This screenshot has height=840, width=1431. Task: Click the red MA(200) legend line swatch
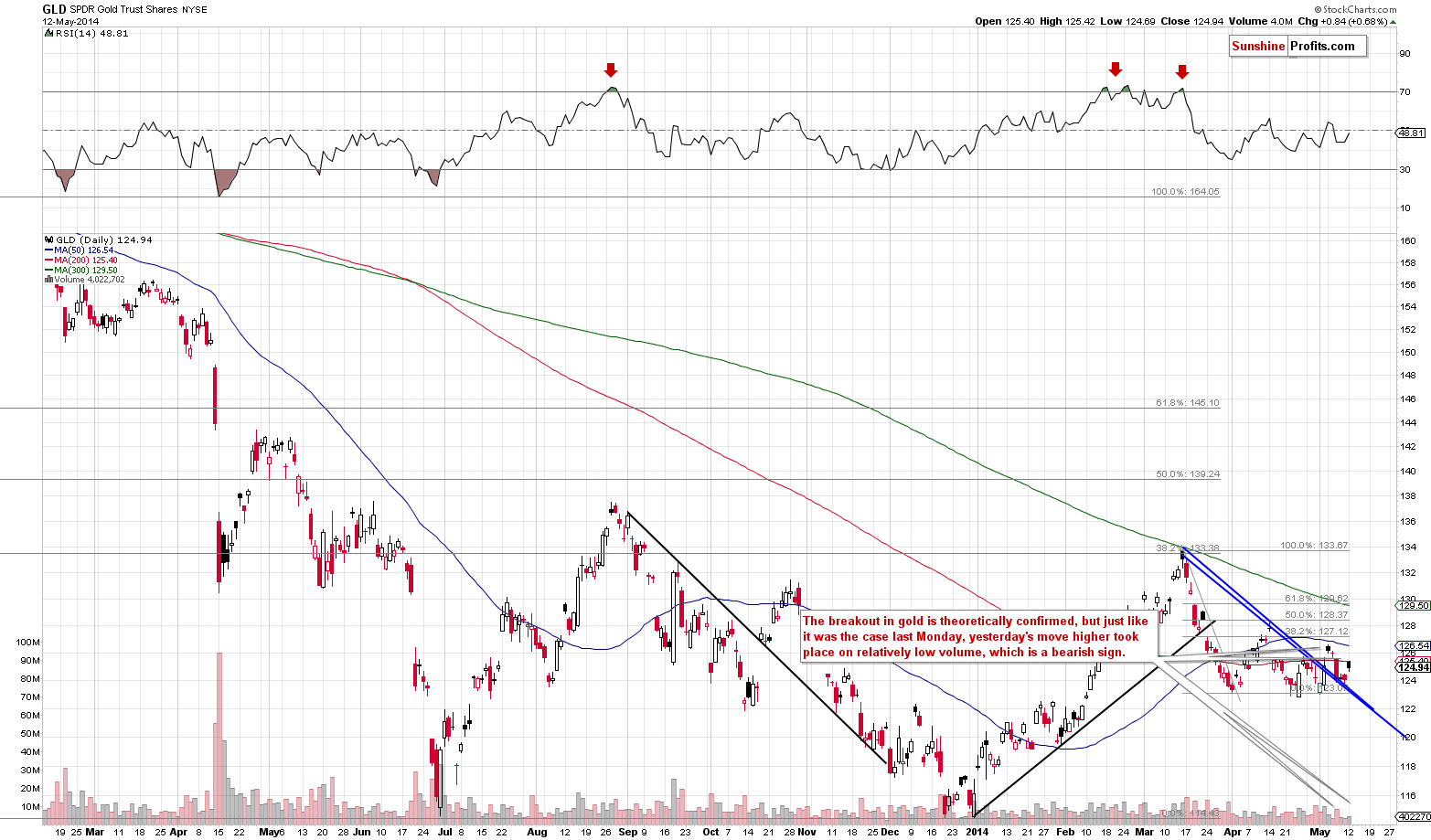tap(48, 261)
